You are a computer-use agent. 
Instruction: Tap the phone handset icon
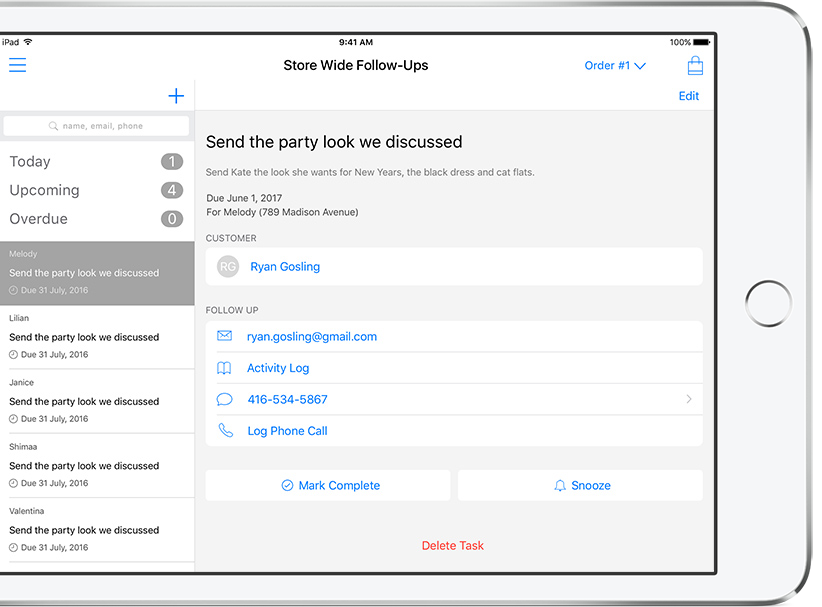(225, 430)
